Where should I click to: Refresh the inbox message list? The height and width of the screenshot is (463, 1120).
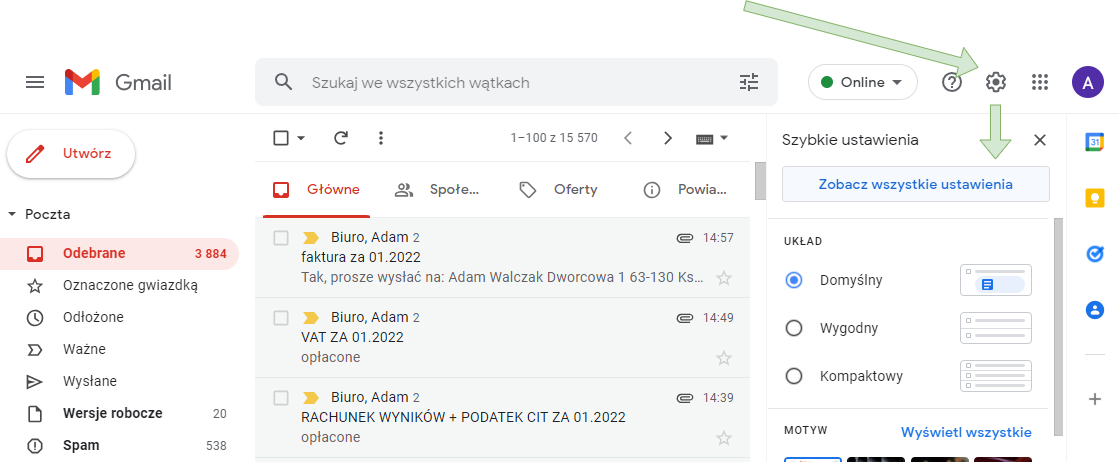[341, 138]
